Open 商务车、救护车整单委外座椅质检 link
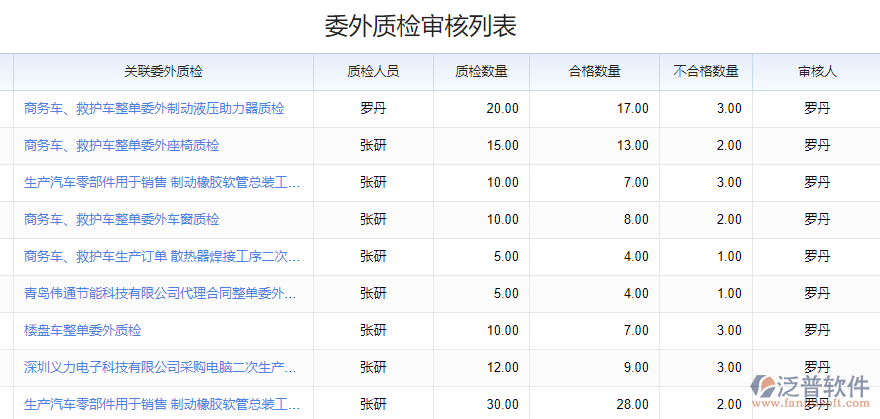 pos(122,145)
